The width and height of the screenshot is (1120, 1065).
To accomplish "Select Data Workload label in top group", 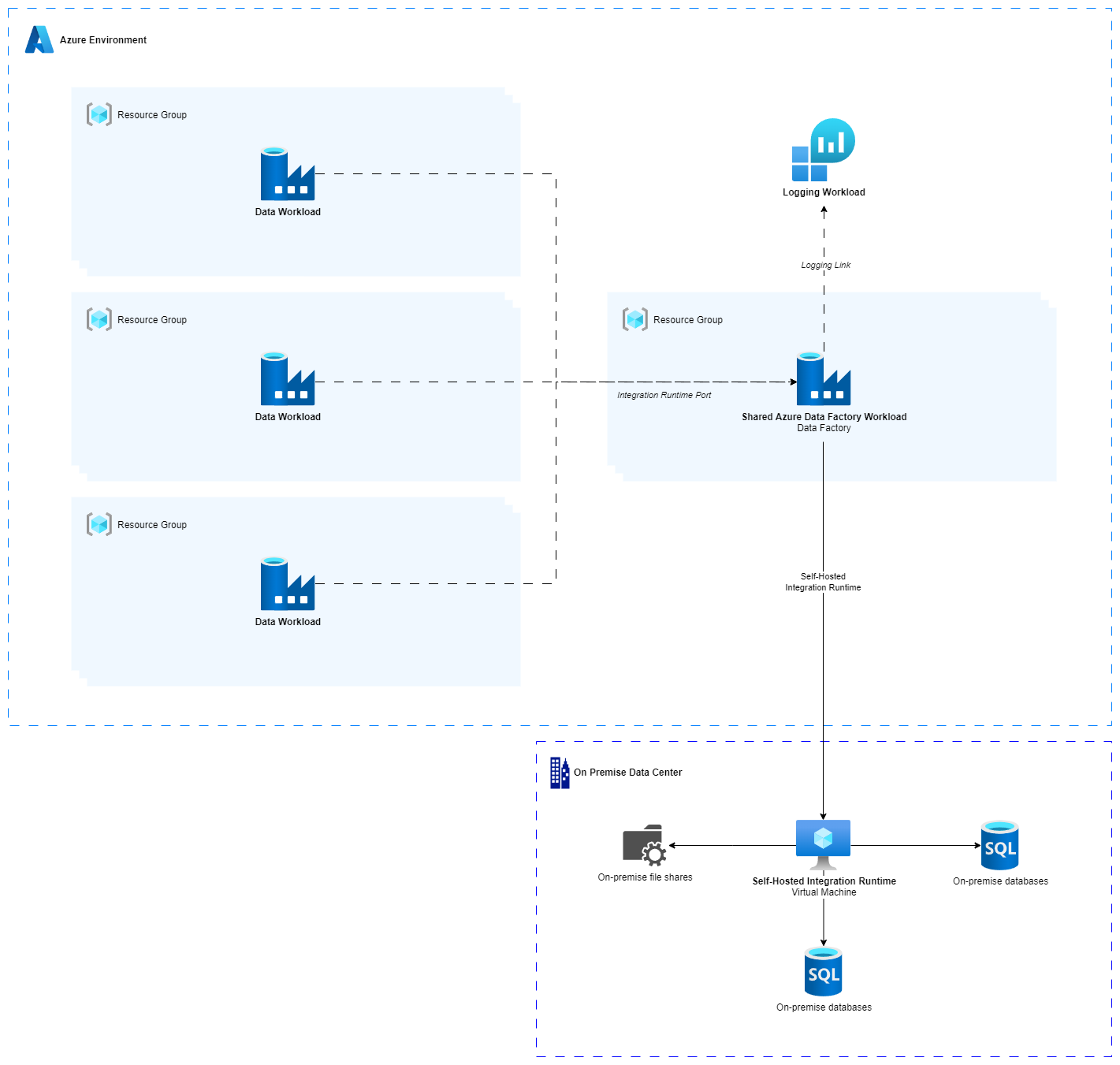I will (x=288, y=212).
